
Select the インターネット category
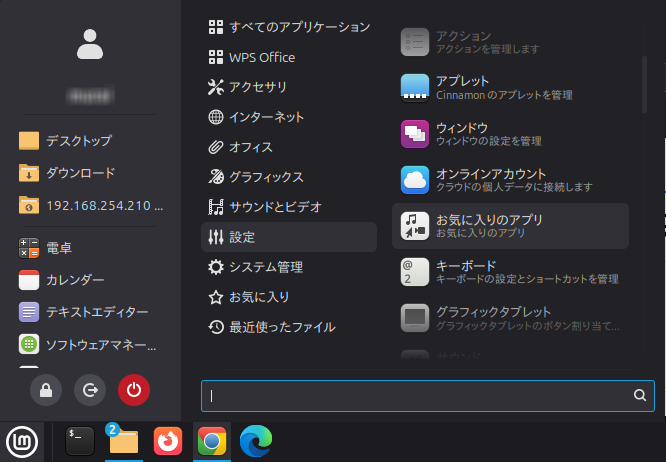[x=266, y=117]
